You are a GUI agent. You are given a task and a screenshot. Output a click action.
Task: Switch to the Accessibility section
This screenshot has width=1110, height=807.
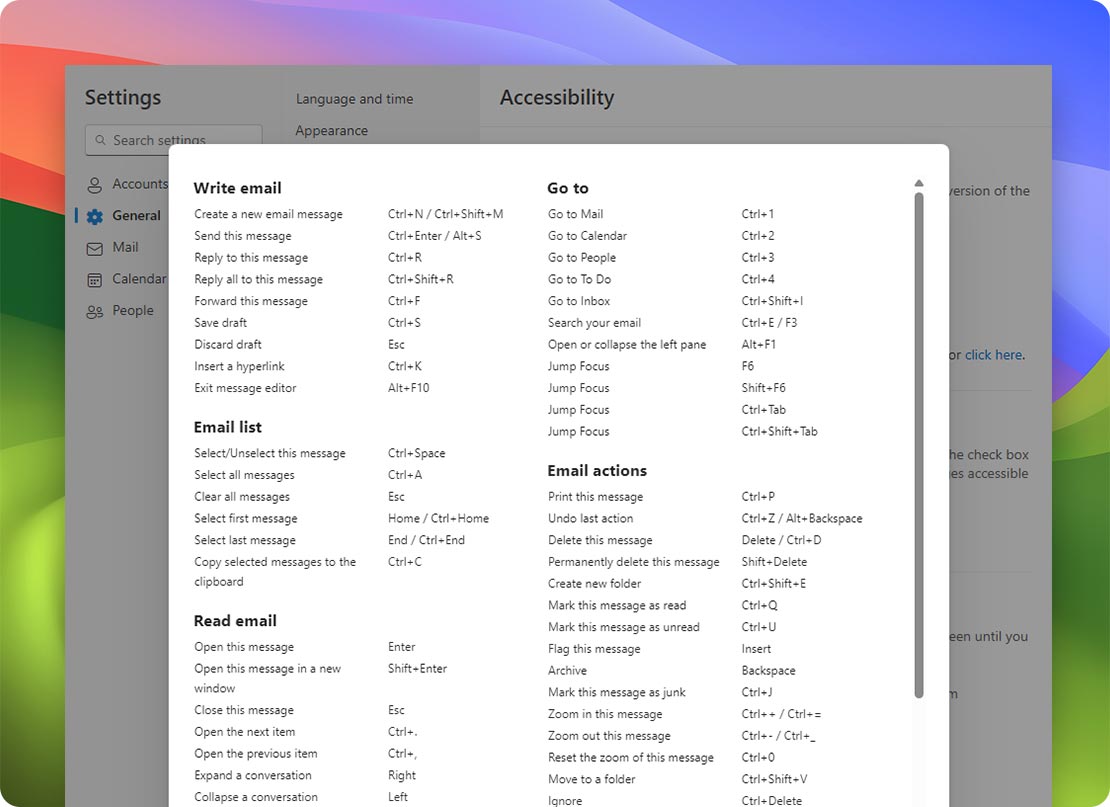[557, 97]
